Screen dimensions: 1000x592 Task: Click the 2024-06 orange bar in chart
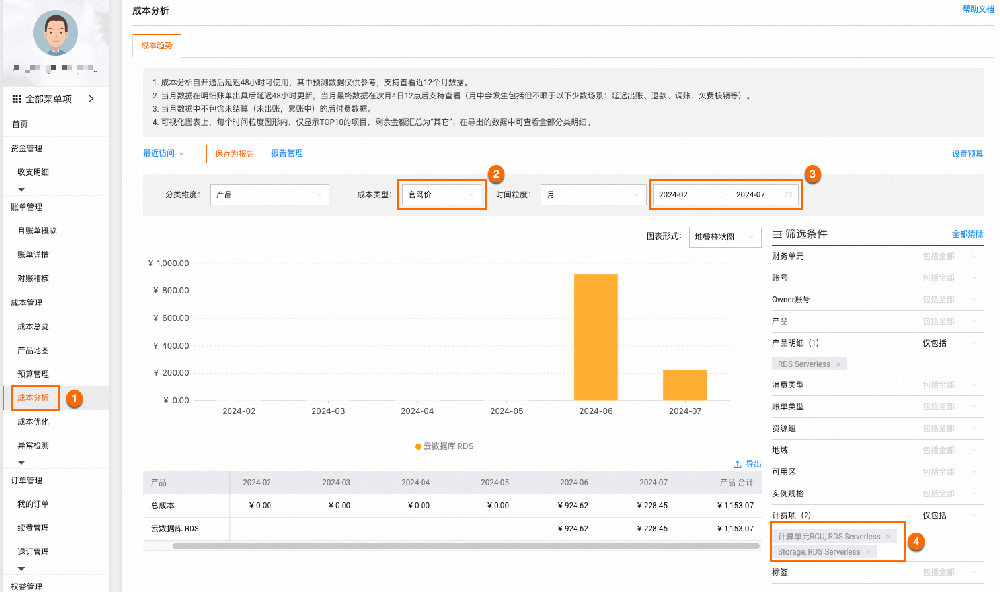[x=595, y=336]
